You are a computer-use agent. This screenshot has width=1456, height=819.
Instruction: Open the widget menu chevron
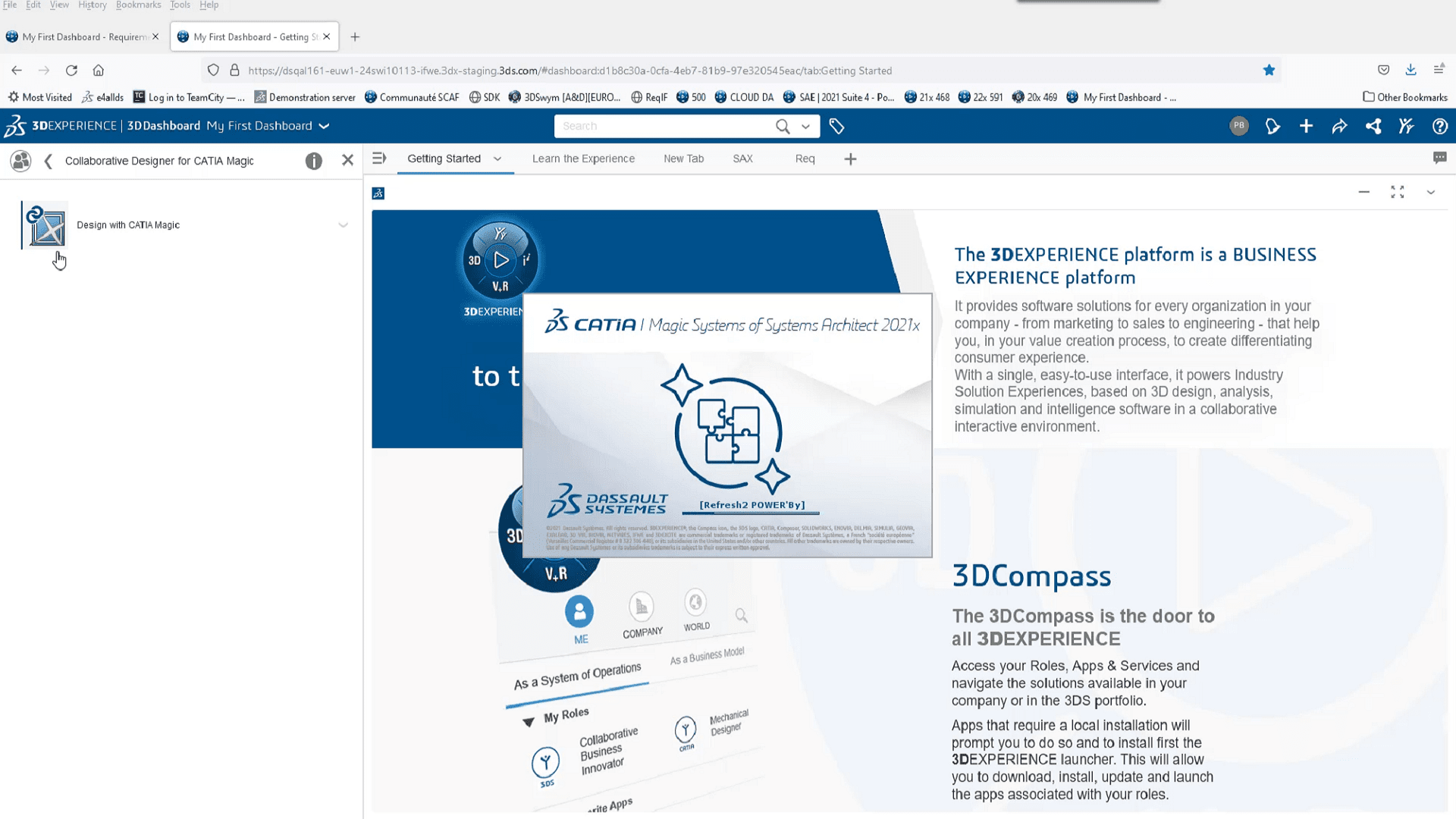coord(1430,192)
